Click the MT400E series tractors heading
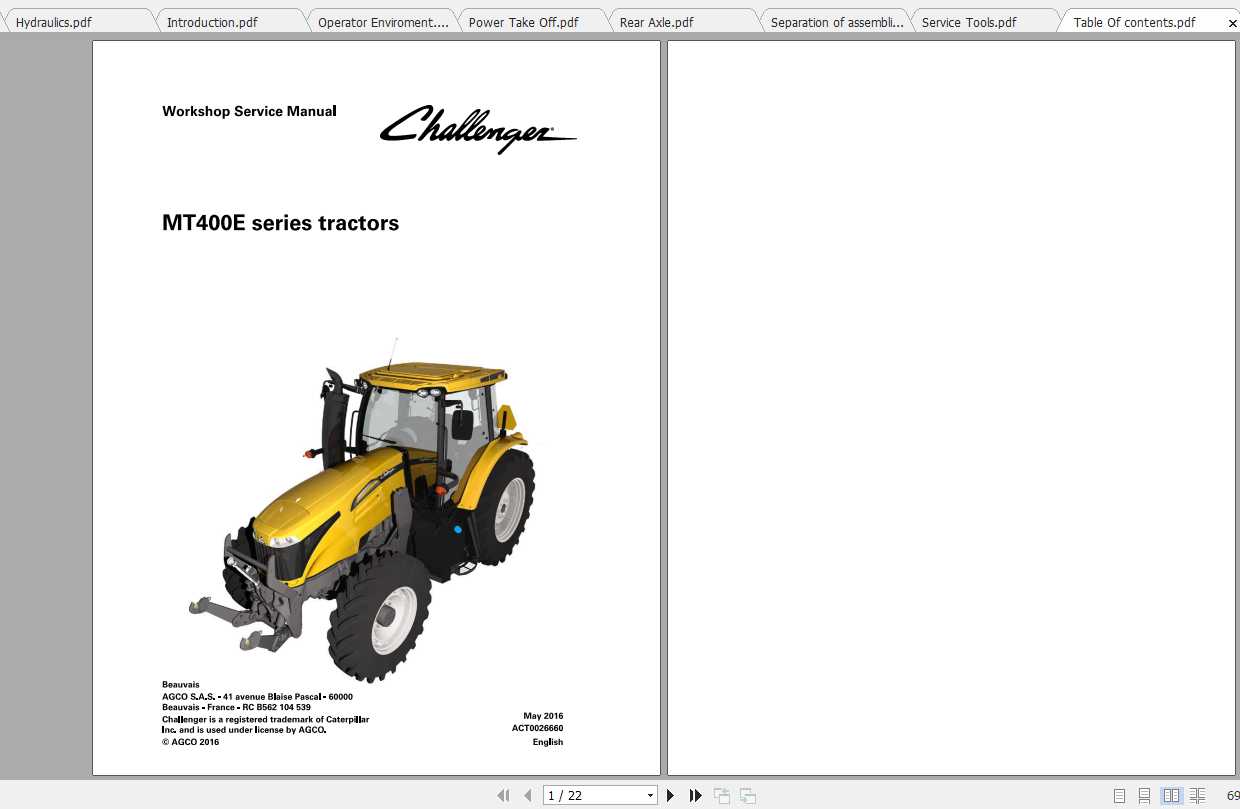1240x809 pixels. coord(280,223)
